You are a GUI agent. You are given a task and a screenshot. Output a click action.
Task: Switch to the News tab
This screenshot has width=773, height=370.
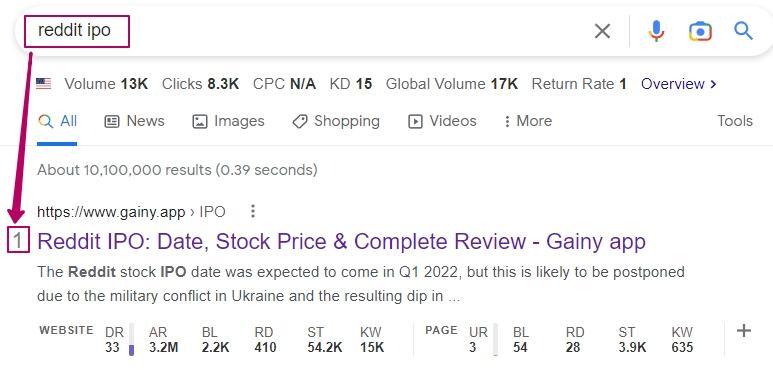click(135, 121)
